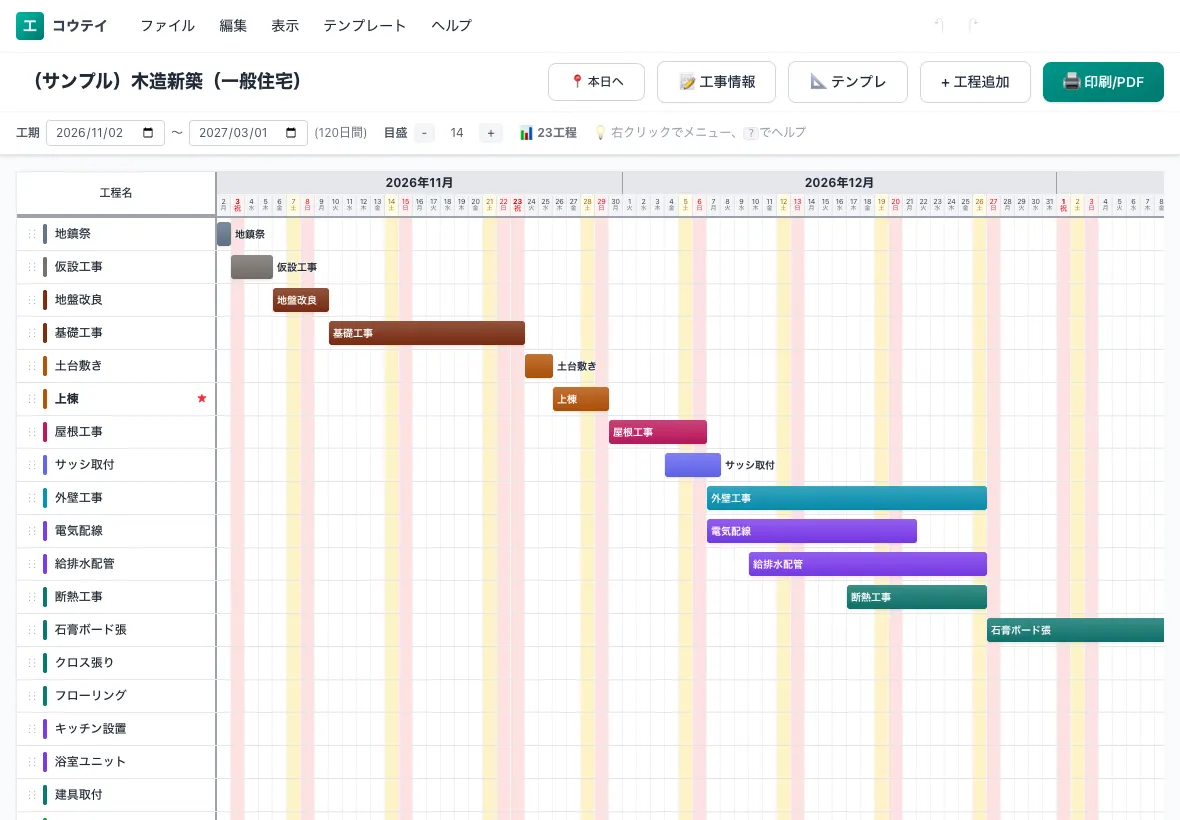The width and height of the screenshot is (1180, 820).
Task: Select the 仮設工事 gray gantt bar
Action: click(252, 267)
